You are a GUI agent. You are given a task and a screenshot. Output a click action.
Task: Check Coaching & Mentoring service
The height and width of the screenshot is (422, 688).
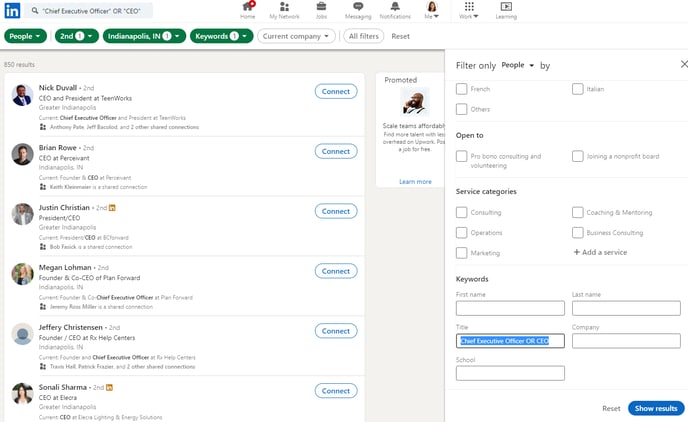click(577, 212)
